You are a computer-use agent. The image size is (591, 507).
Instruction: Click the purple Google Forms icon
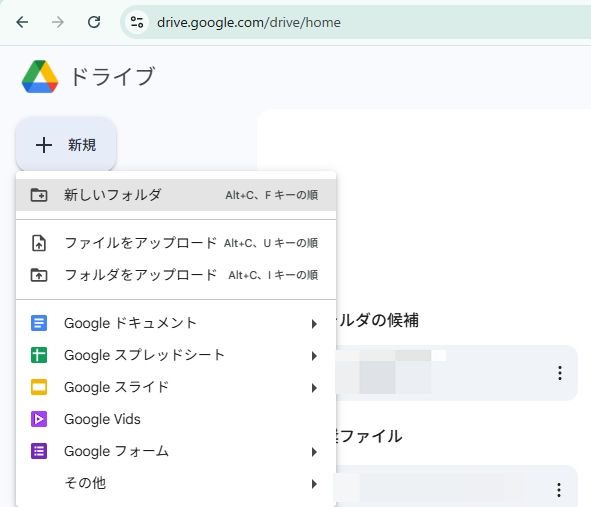[39, 451]
